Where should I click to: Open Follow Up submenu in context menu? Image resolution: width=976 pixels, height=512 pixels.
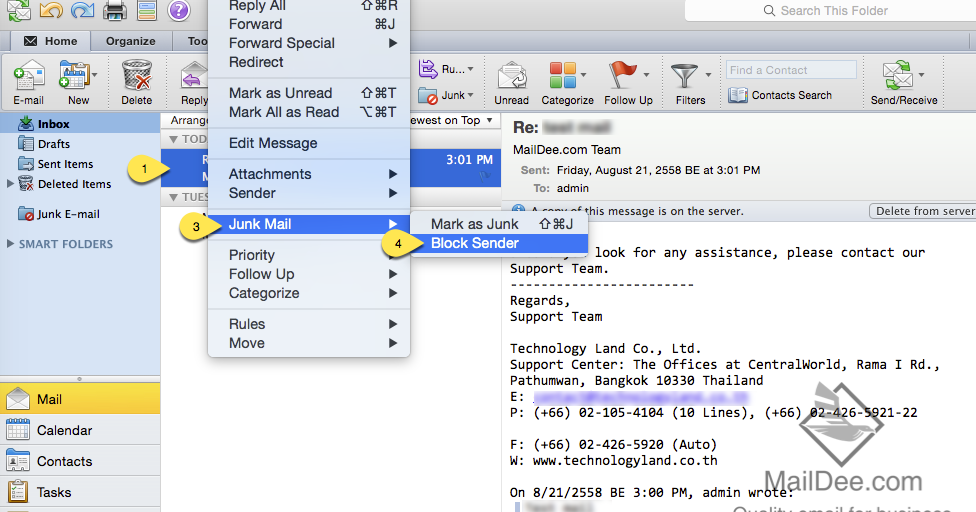[309, 274]
